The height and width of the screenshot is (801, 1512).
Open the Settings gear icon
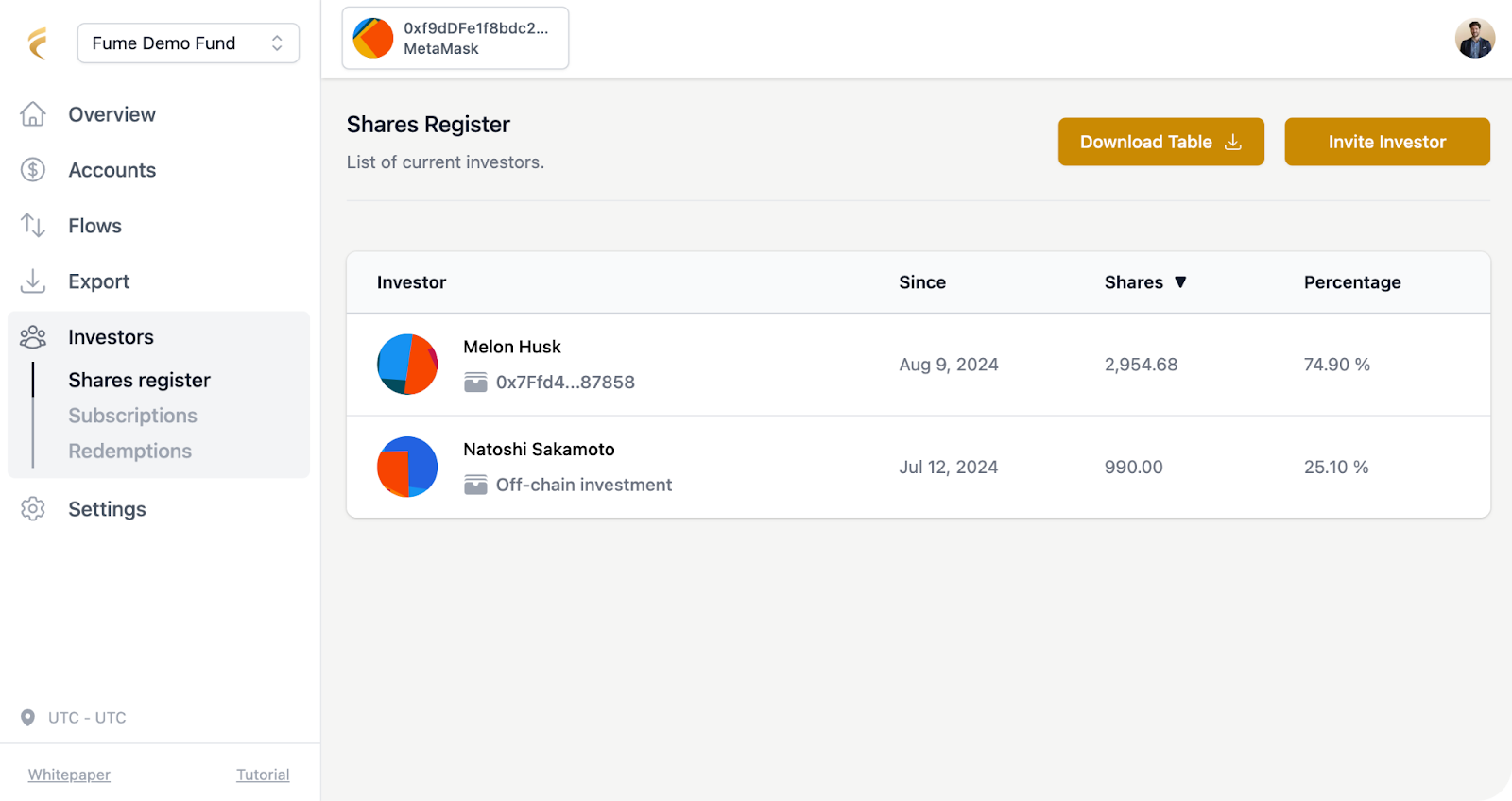pyautogui.click(x=33, y=509)
